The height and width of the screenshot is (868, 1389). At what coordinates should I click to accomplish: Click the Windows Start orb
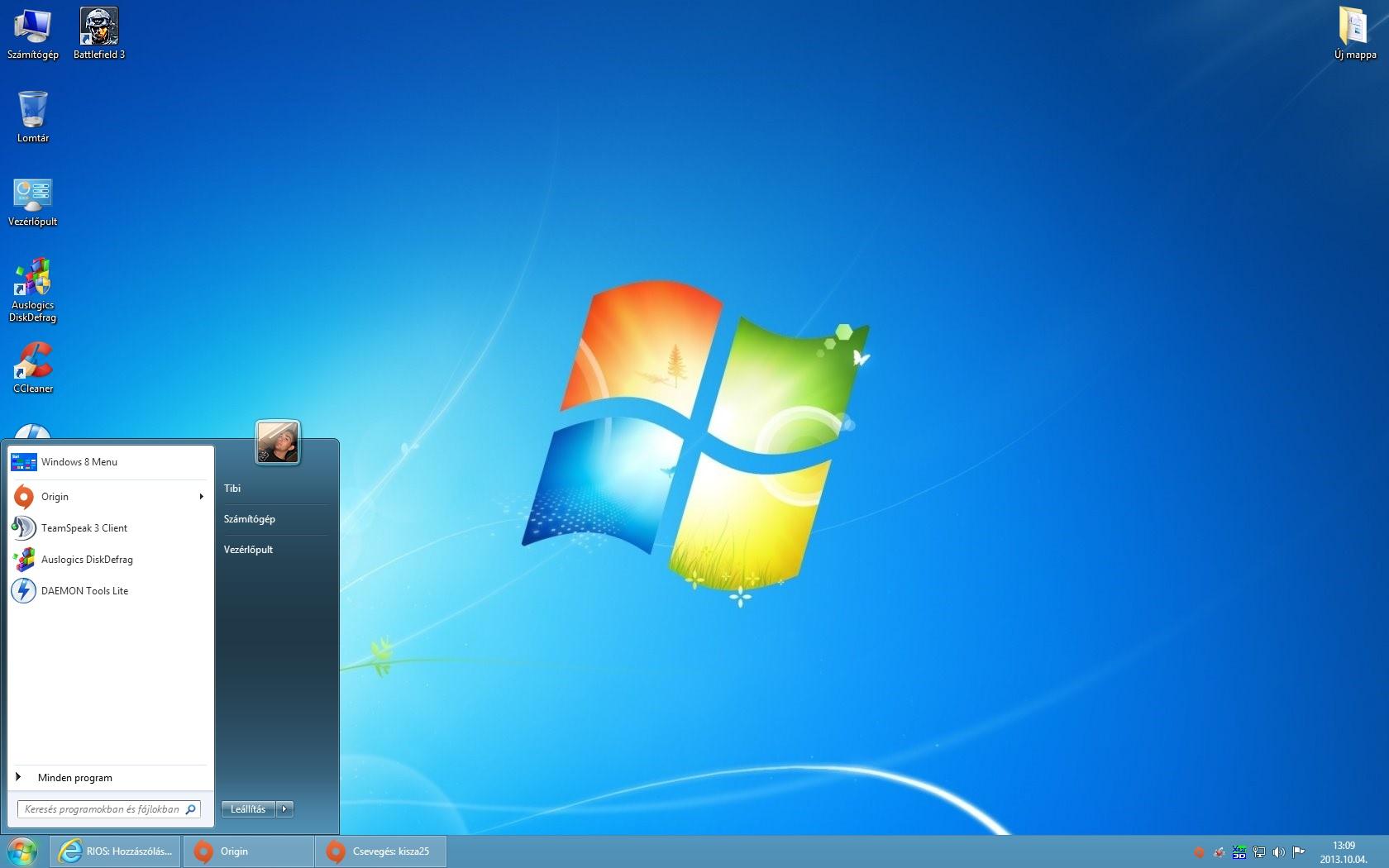click(x=22, y=851)
